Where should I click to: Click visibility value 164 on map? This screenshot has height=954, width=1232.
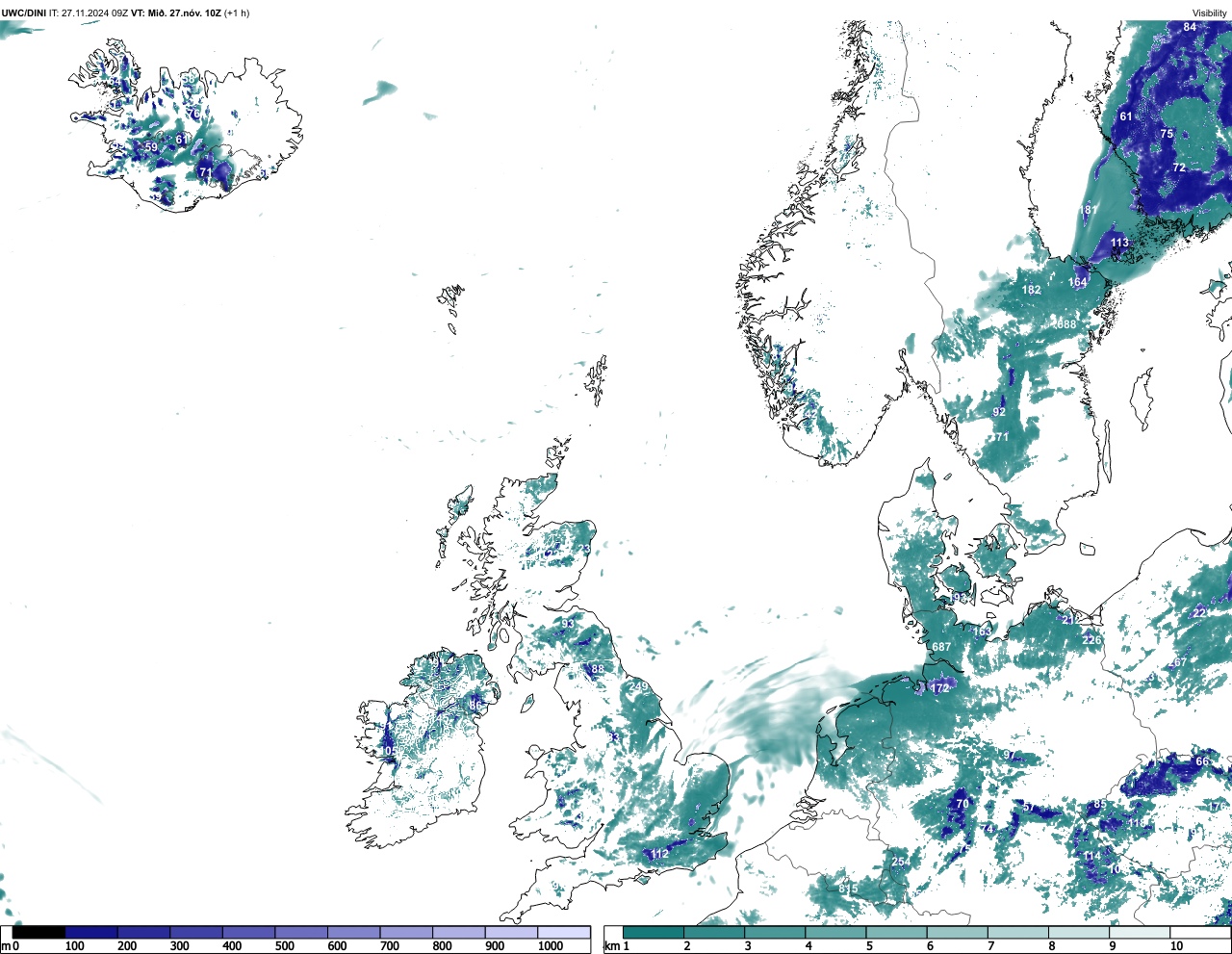point(1078,282)
